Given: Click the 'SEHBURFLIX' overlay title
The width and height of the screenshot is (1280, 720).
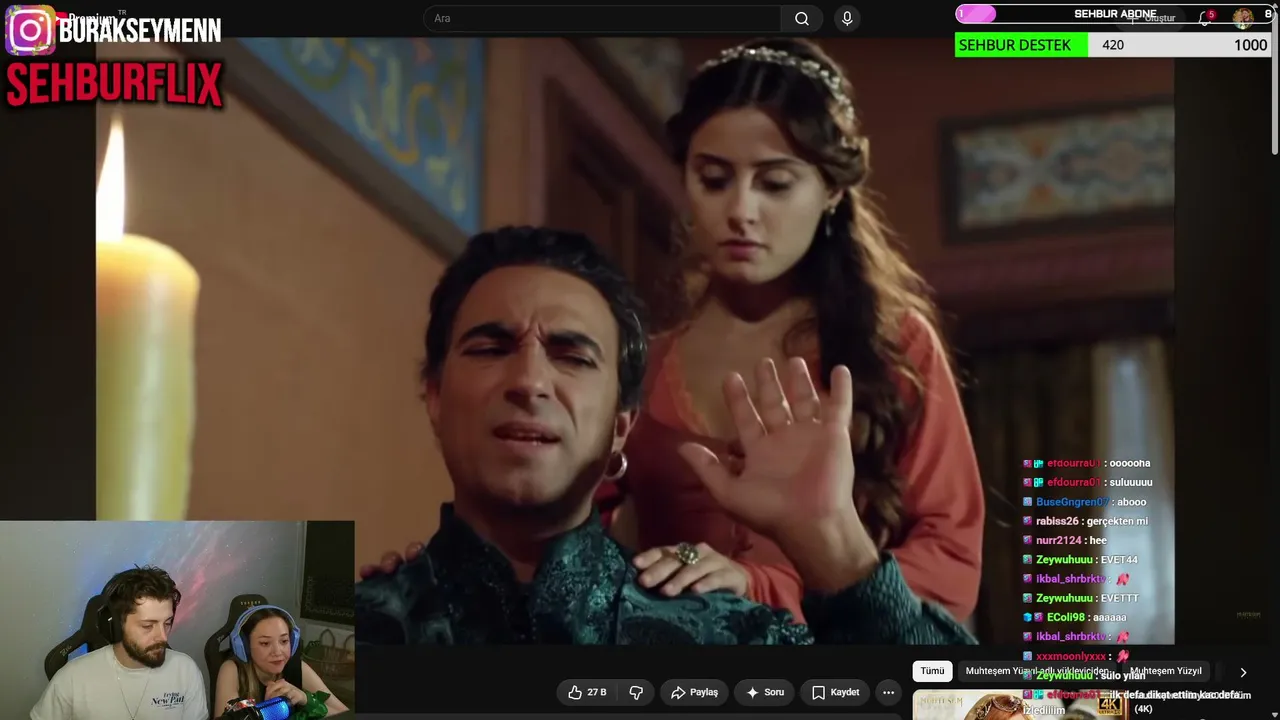Looking at the screenshot, I should pos(114,86).
